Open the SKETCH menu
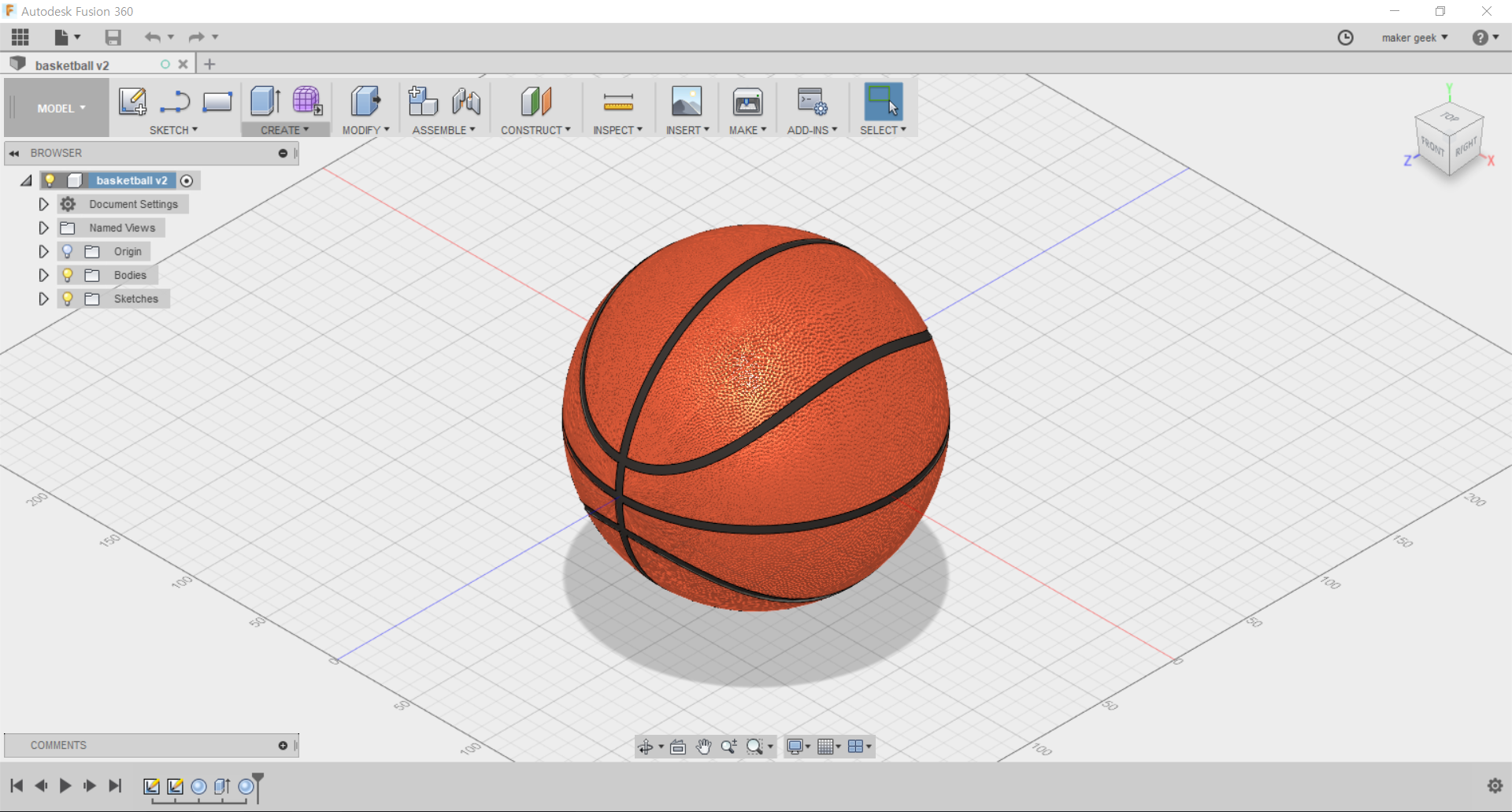1512x812 pixels. pos(173,130)
